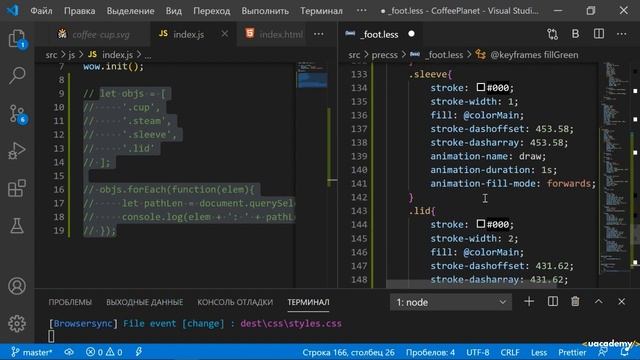Click the VS Code logo icon
Image resolution: width=640 pixels, height=360 pixels.
click(13, 10)
